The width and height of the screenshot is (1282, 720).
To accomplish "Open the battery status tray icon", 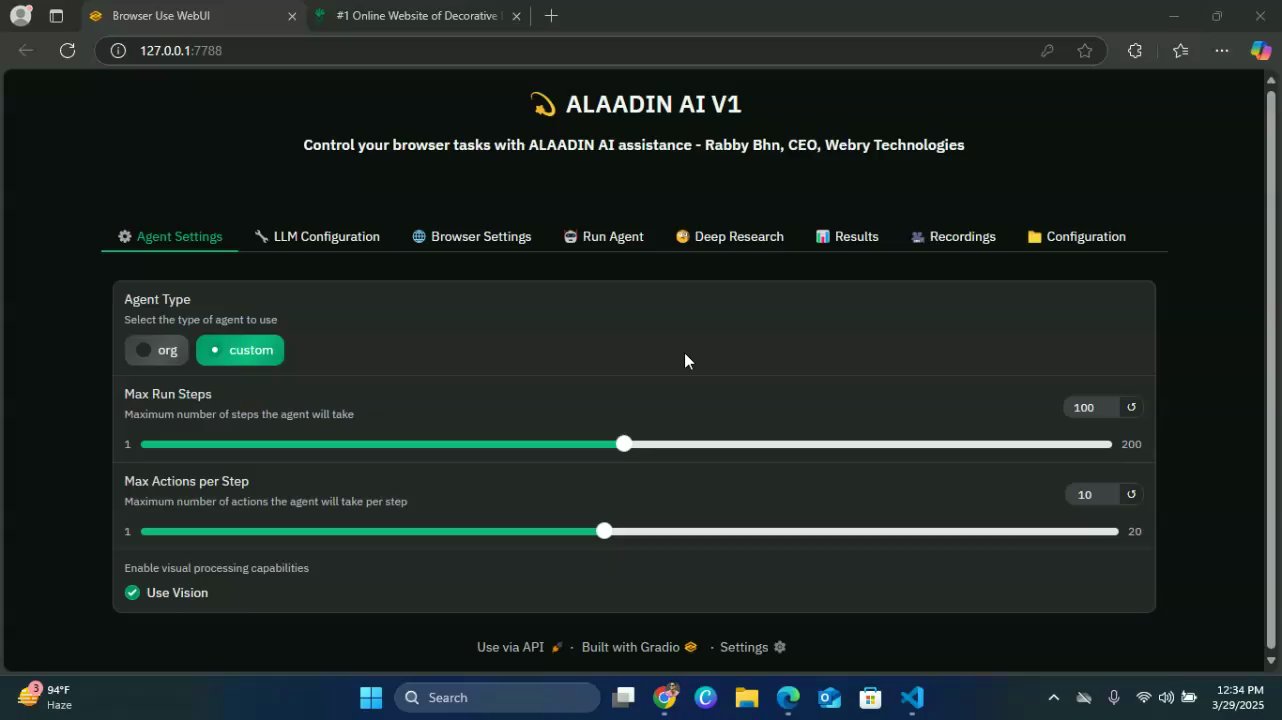I will click(x=1189, y=697).
